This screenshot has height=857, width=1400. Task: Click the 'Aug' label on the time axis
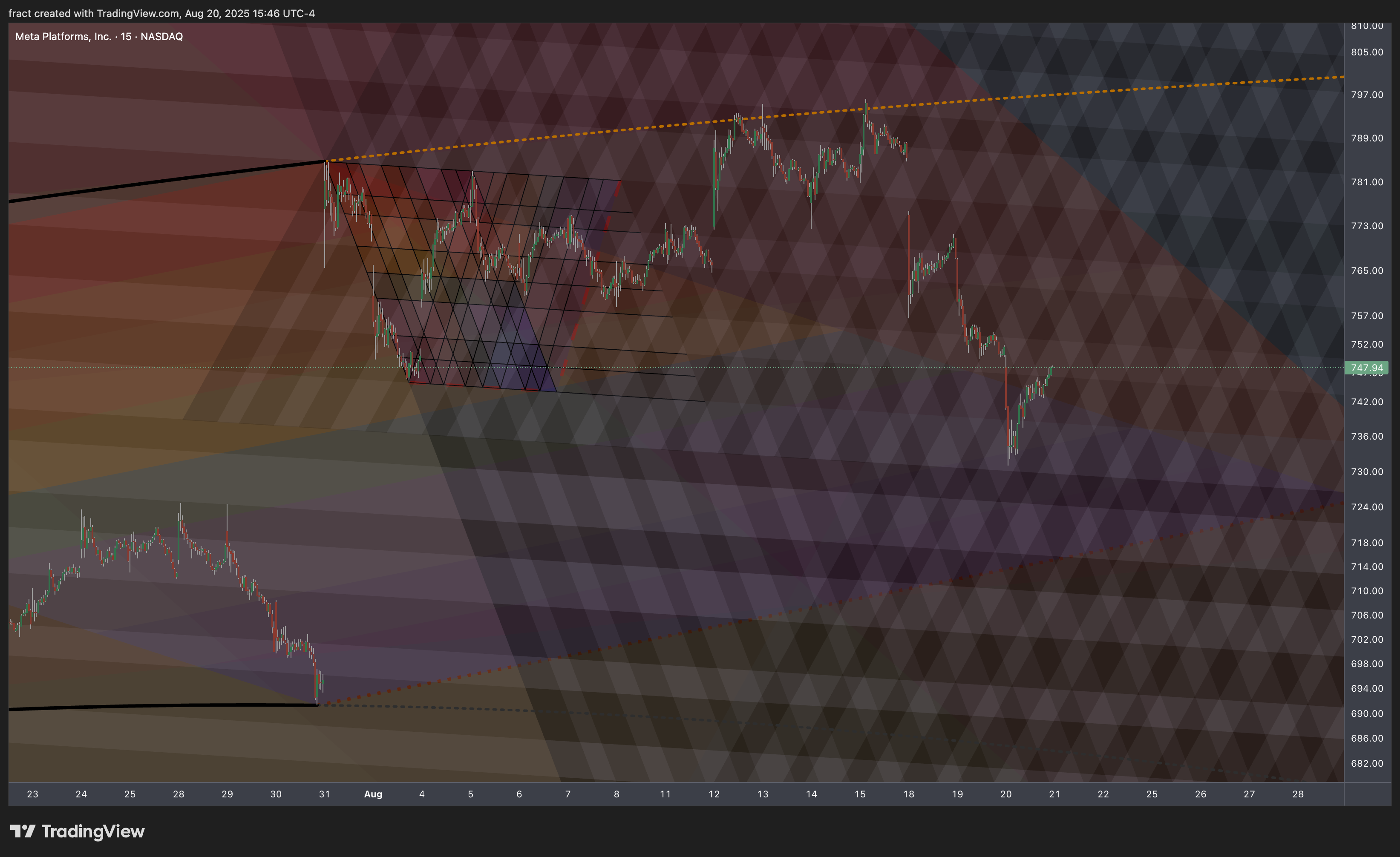(x=373, y=794)
